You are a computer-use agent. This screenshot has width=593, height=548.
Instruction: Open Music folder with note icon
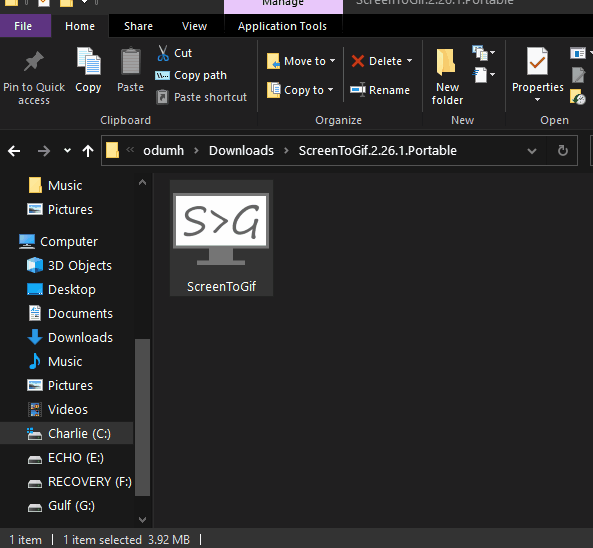pos(55,362)
